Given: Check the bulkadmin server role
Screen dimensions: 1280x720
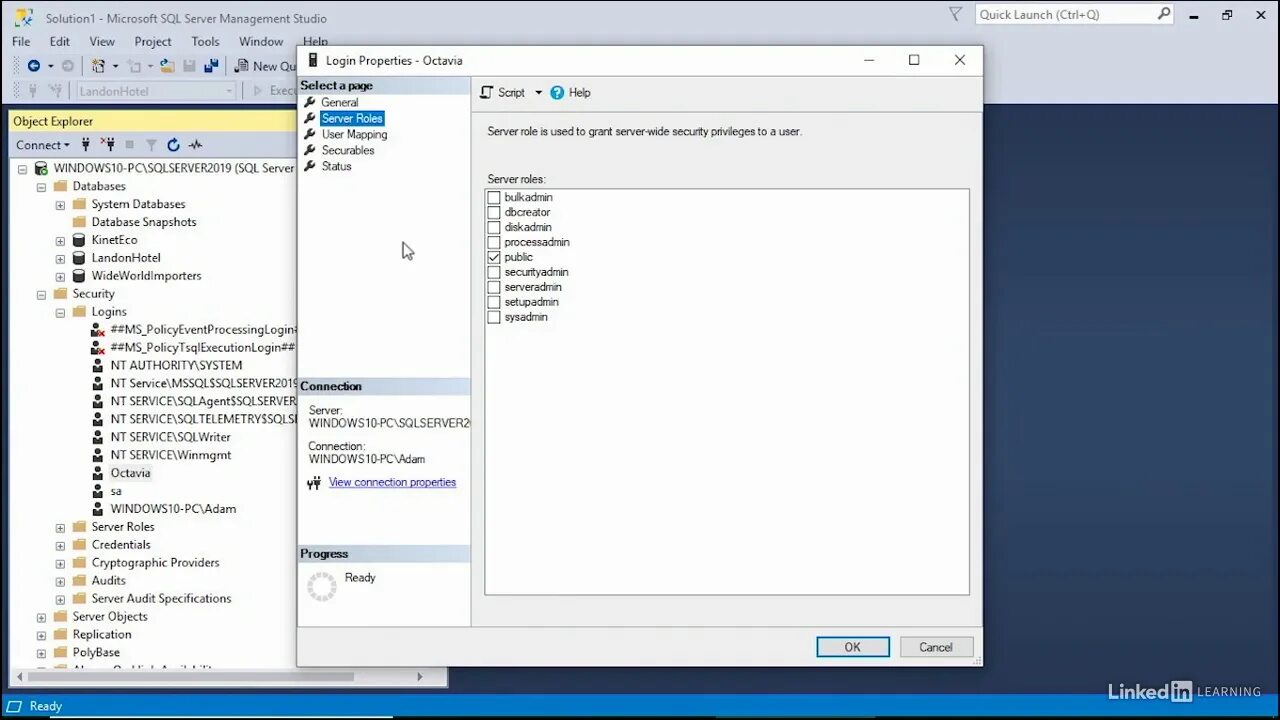Looking at the screenshot, I should (494, 197).
